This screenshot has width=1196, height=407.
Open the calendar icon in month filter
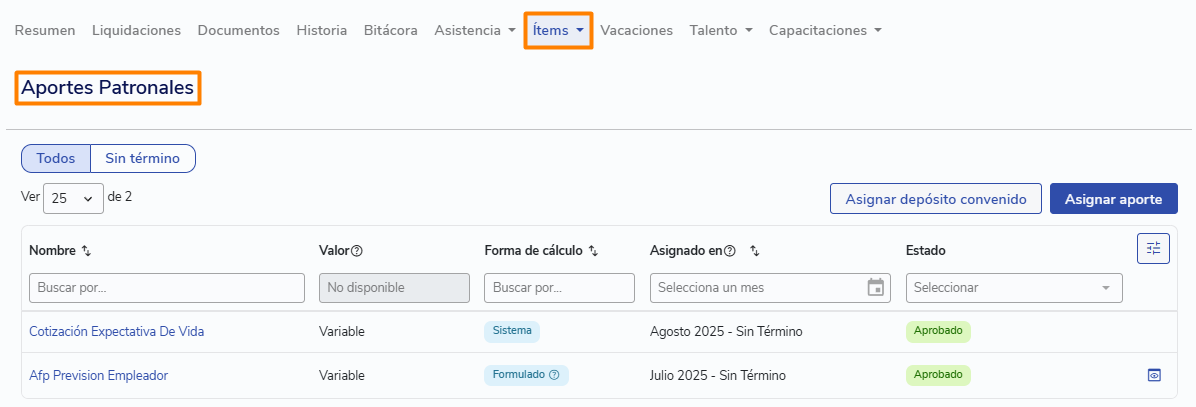(876, 288)
